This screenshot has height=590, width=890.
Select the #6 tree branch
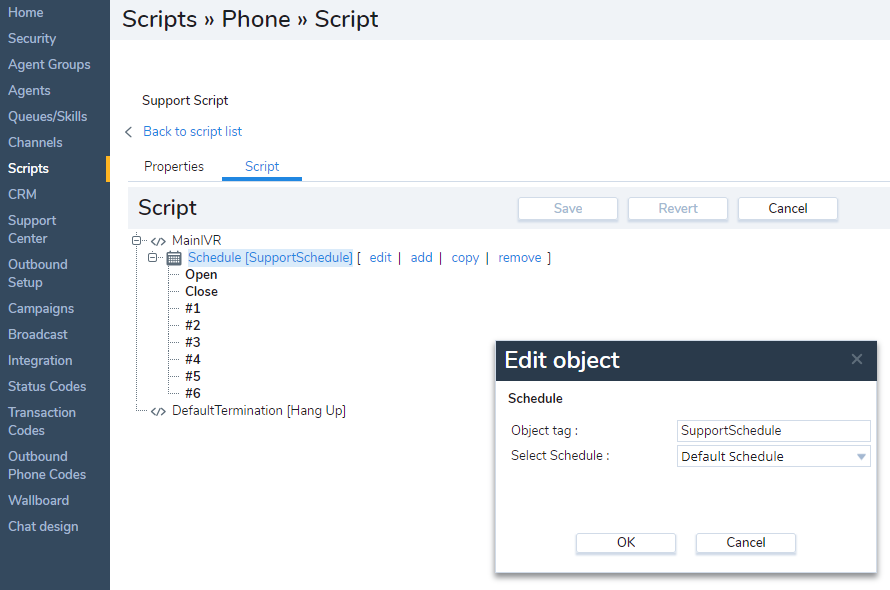point(192,394)
